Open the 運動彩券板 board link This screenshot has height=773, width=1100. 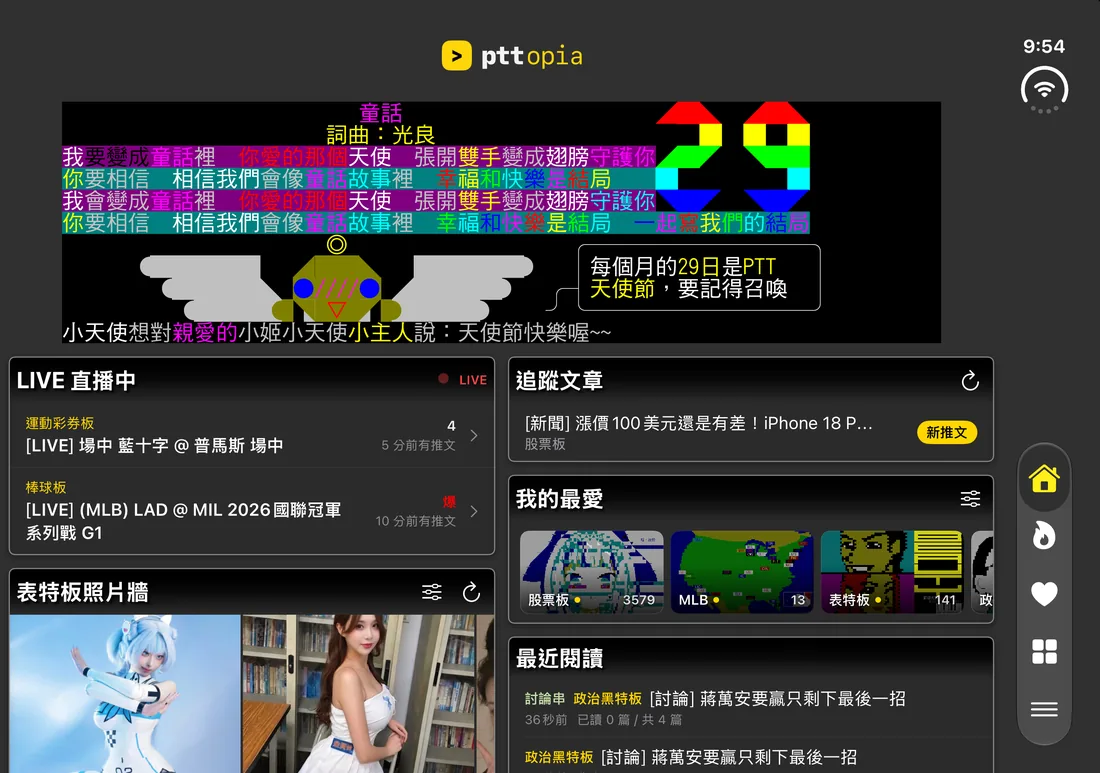point(60,423)
